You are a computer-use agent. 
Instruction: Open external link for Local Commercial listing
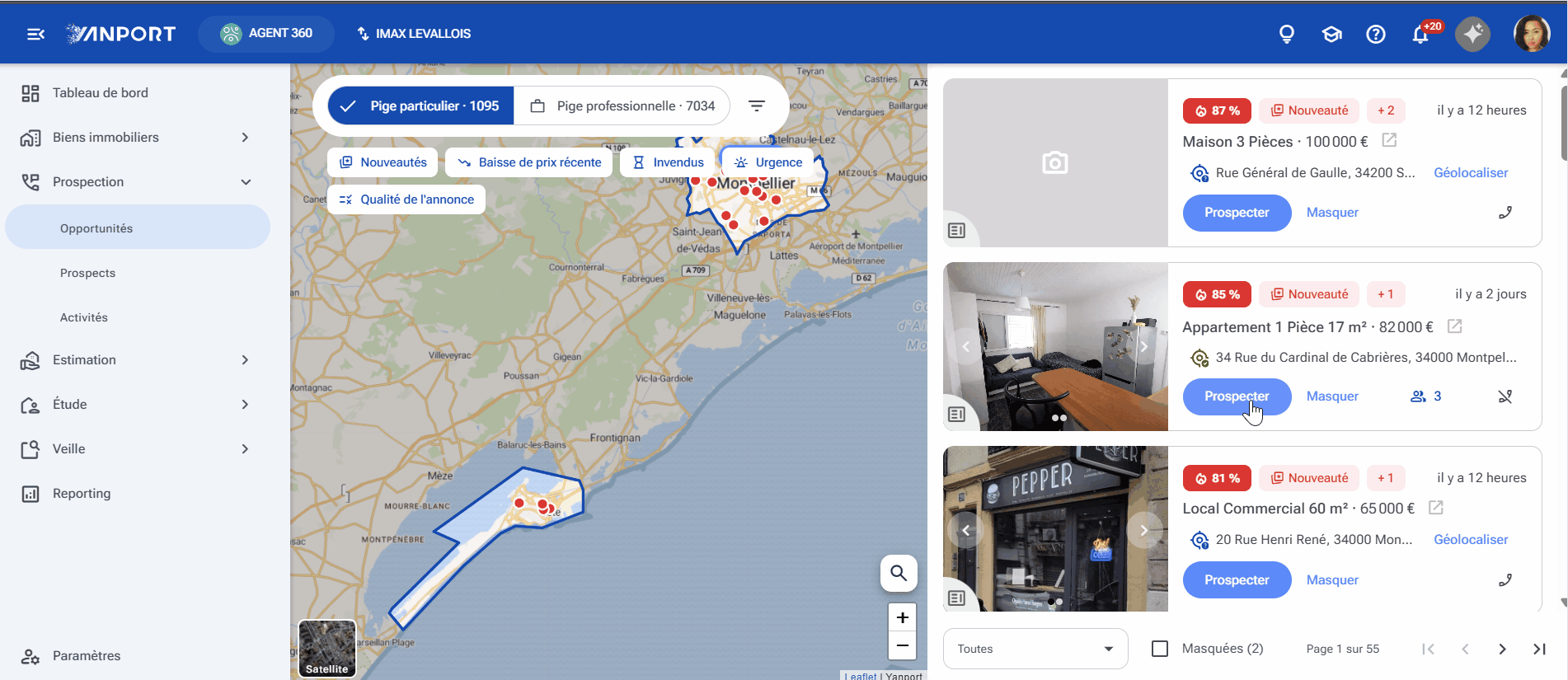(x=1436, y=508)
